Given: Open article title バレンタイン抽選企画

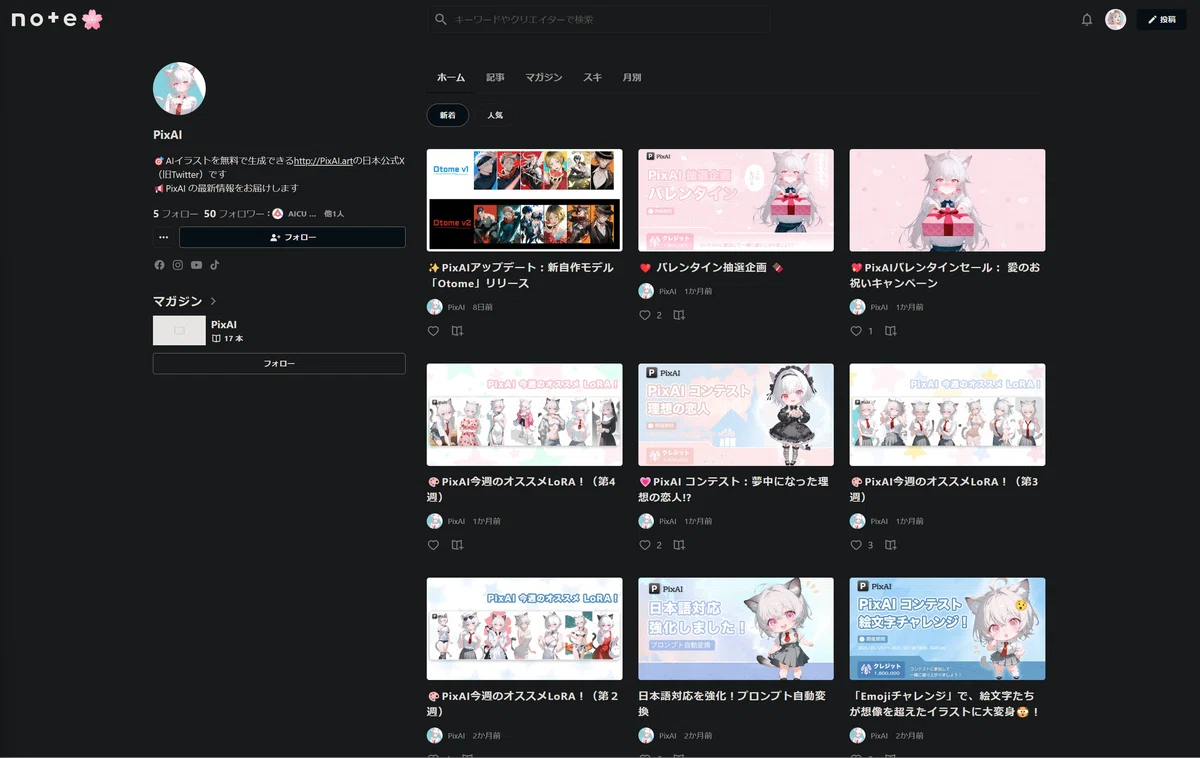Looking at the screenshot, I should pyautogui.click(x=711, y=267).
